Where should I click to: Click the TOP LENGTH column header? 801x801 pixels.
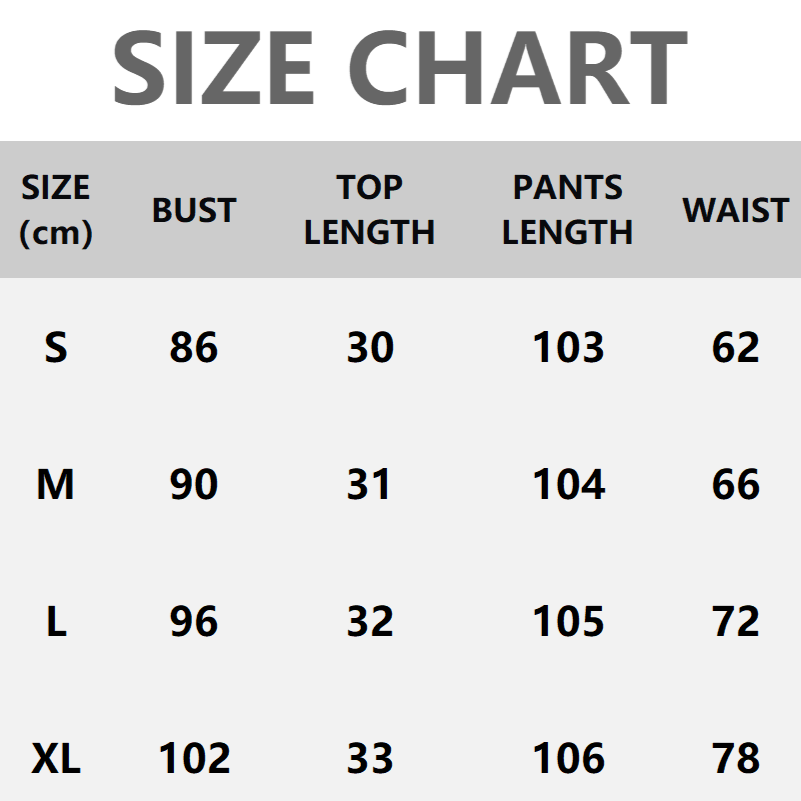tap(369, 210)
